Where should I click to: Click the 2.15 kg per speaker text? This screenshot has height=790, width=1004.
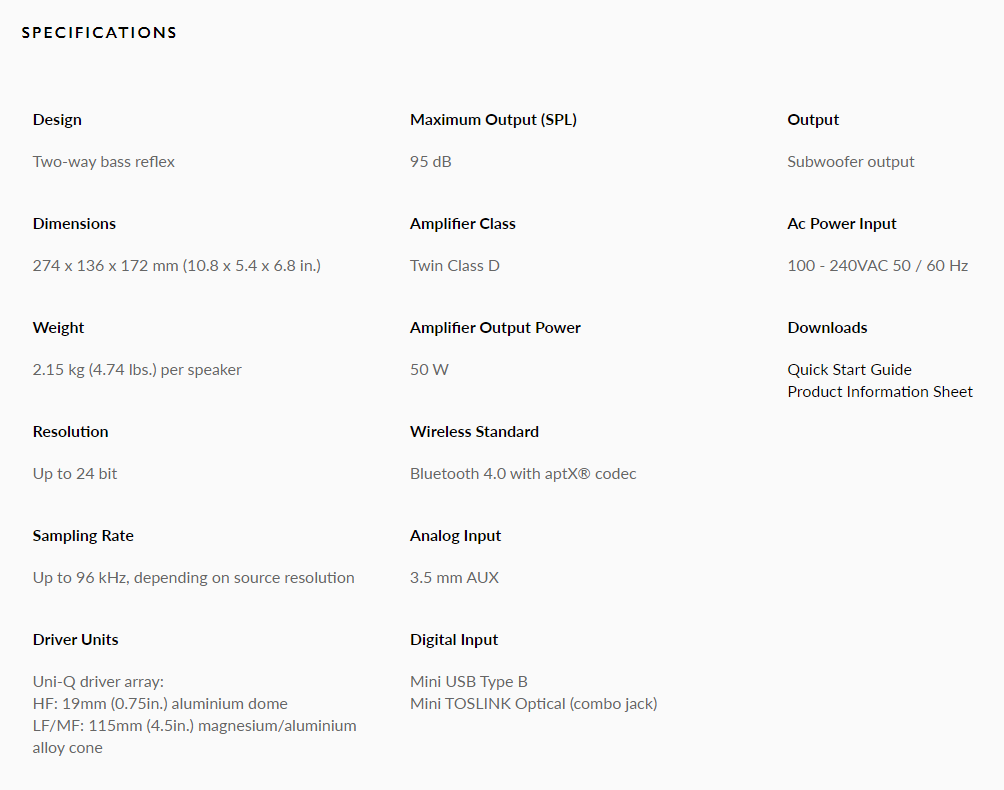click(x=137, y=370)
